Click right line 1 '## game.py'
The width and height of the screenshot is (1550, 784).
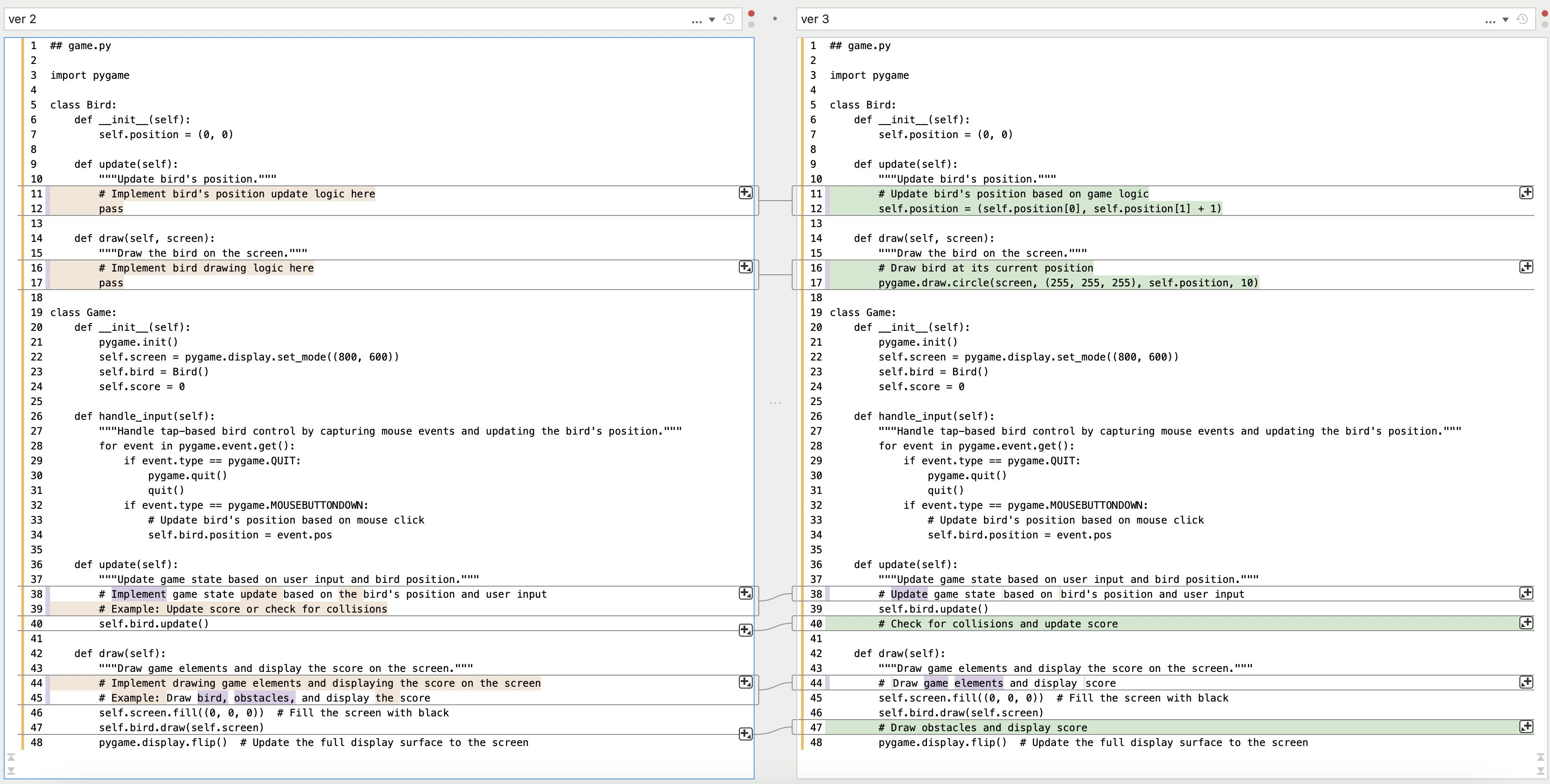pyautogui.click(x=860, y=46)
